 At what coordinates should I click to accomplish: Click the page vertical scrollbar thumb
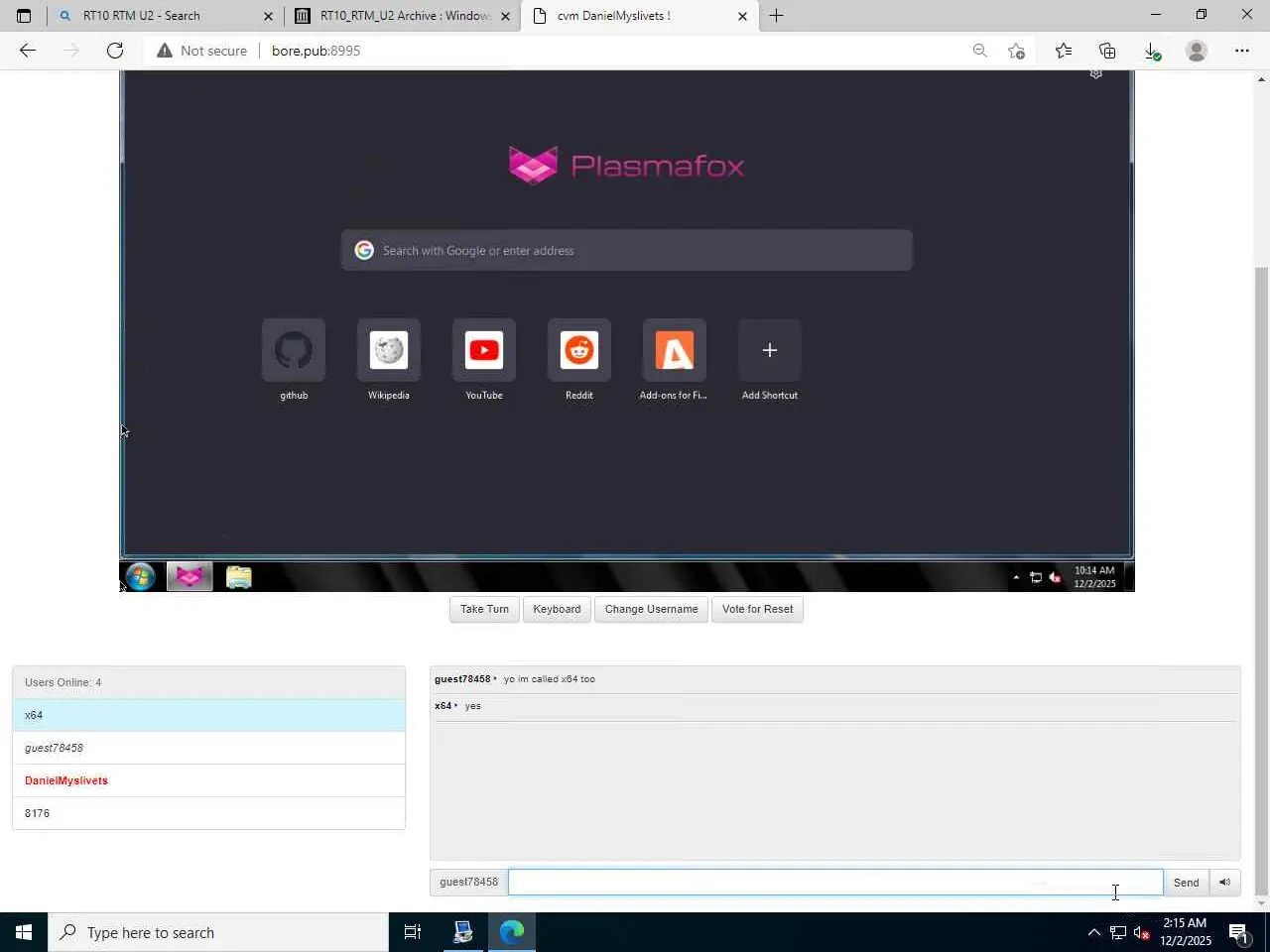[x=1261, y=580]
